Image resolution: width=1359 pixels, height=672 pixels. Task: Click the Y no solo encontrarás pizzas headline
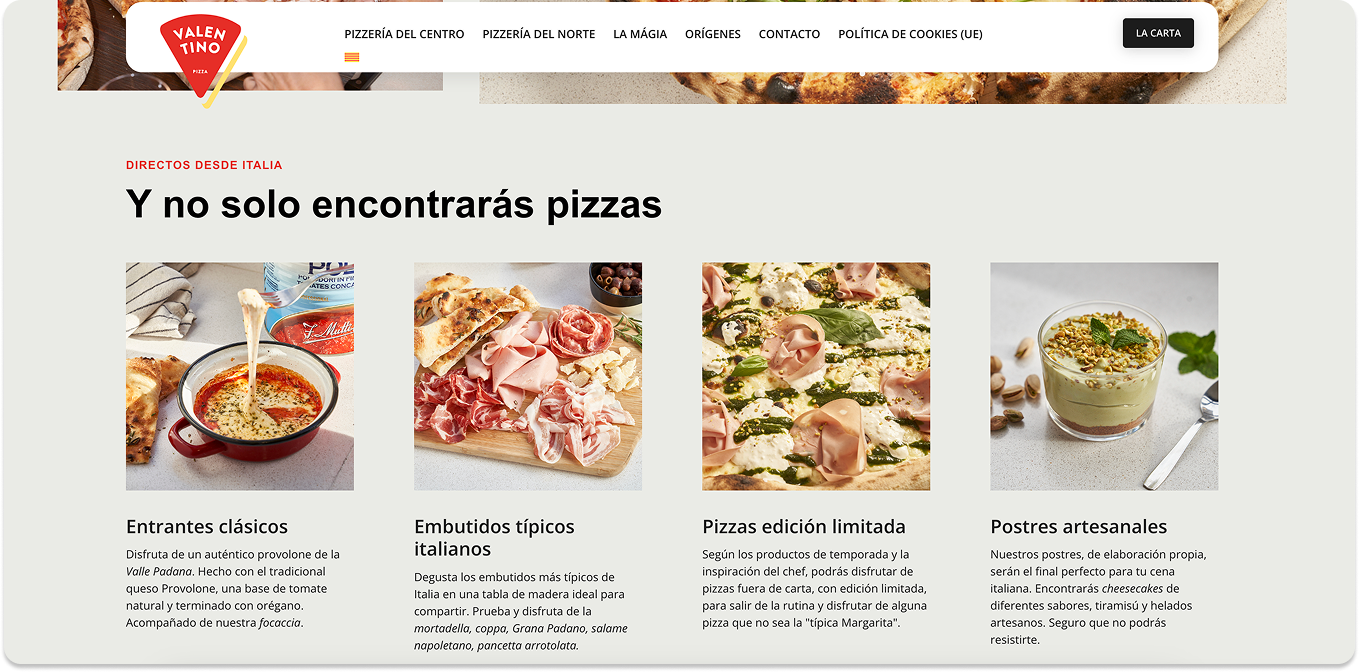point(394,204)
